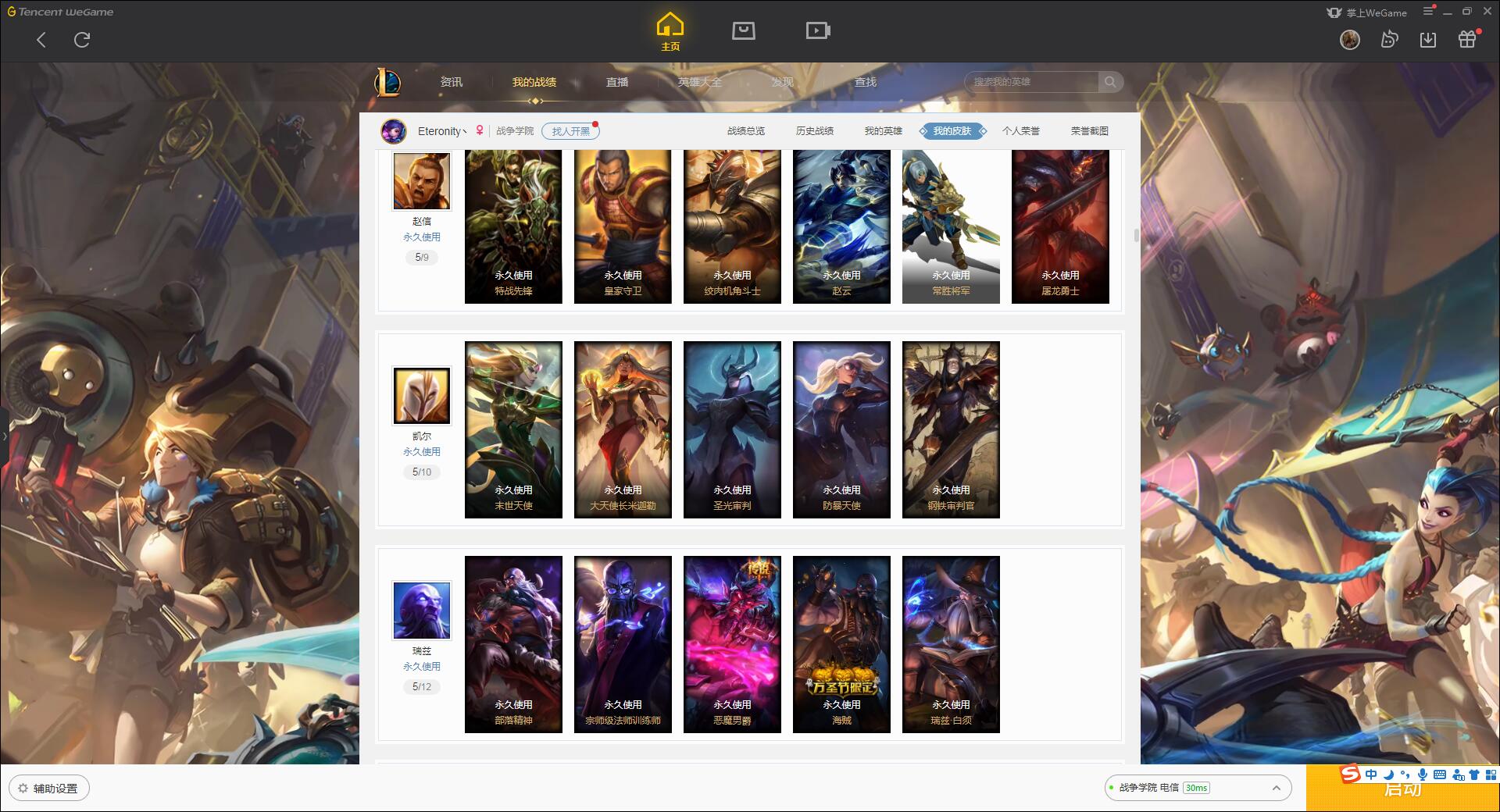Switch to the 资讯 tab

tap(452, 82)
